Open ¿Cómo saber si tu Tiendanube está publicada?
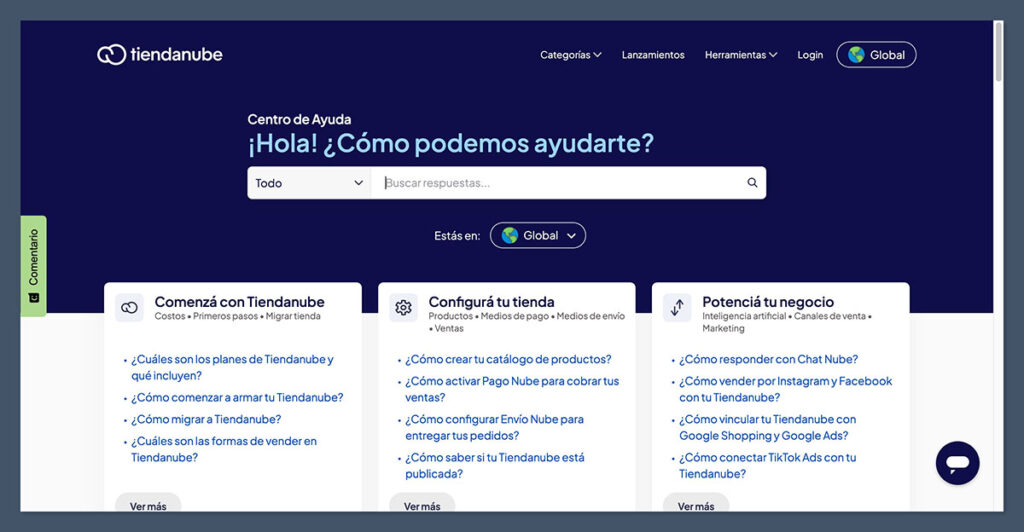The image size is (1024, 532). [x=494, y=465]
